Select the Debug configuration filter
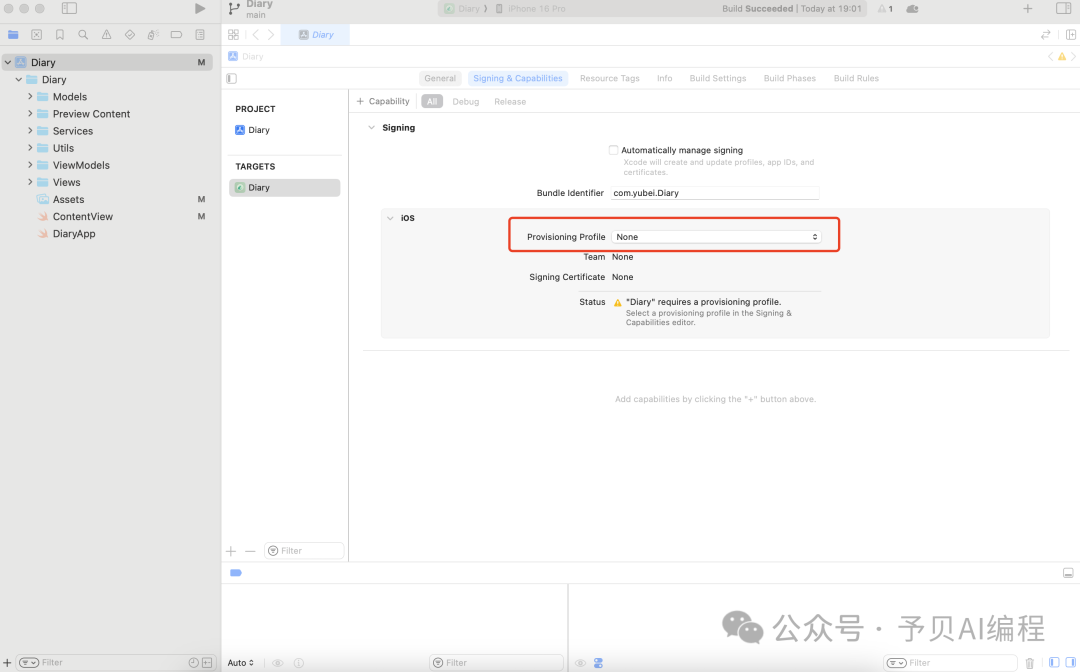Viewport: 1080px width, 672px height. [465, 101]
